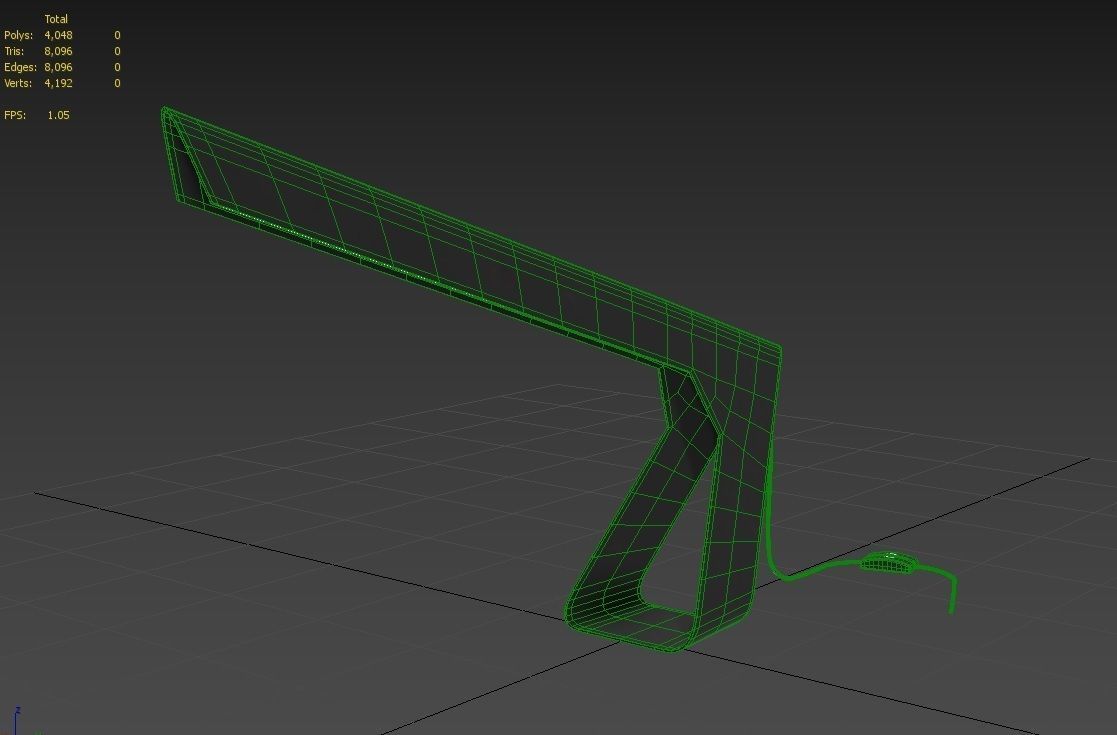Screen dimensions: 1117x735
Task: Select the 8,096 value in the Tris row
Action: [58, 51]
